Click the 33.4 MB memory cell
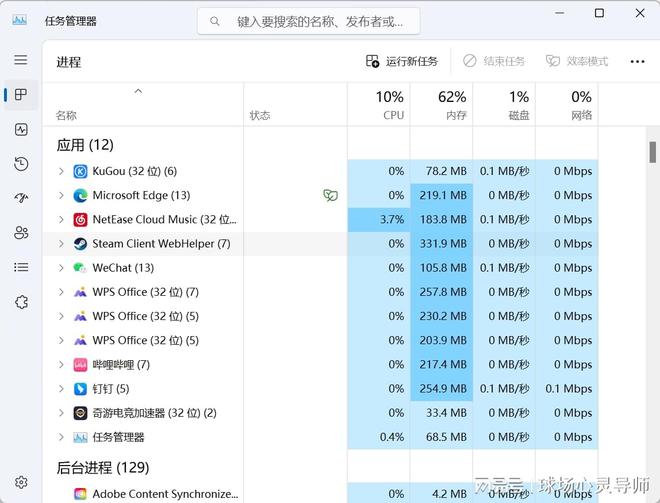660x503 pixels. coord(442,413)
